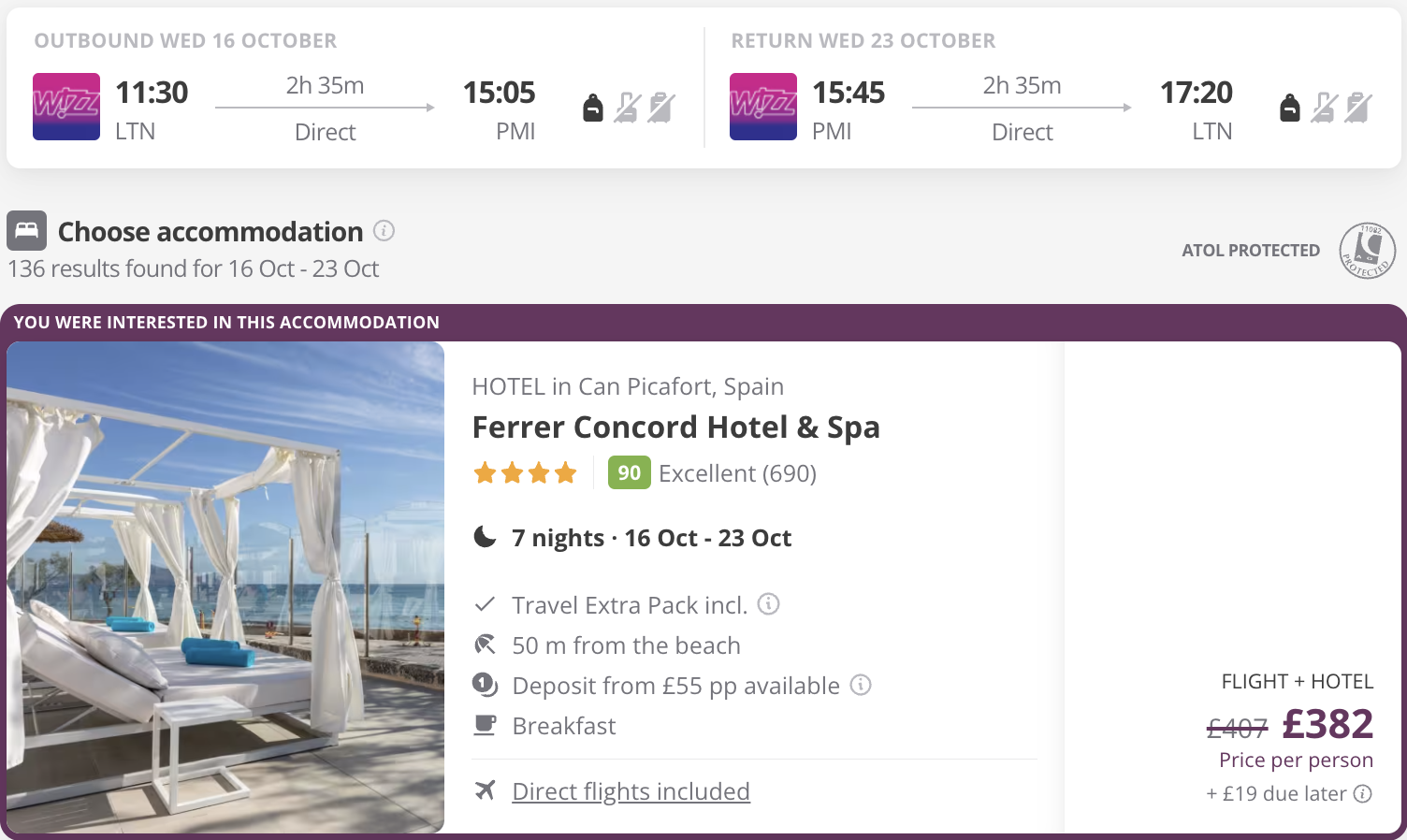Click the ATOL Protected badge logo
Image resolution: width=1407 pixels, height=840 pixels.
pyautogui.click(x=1367, y=250)
